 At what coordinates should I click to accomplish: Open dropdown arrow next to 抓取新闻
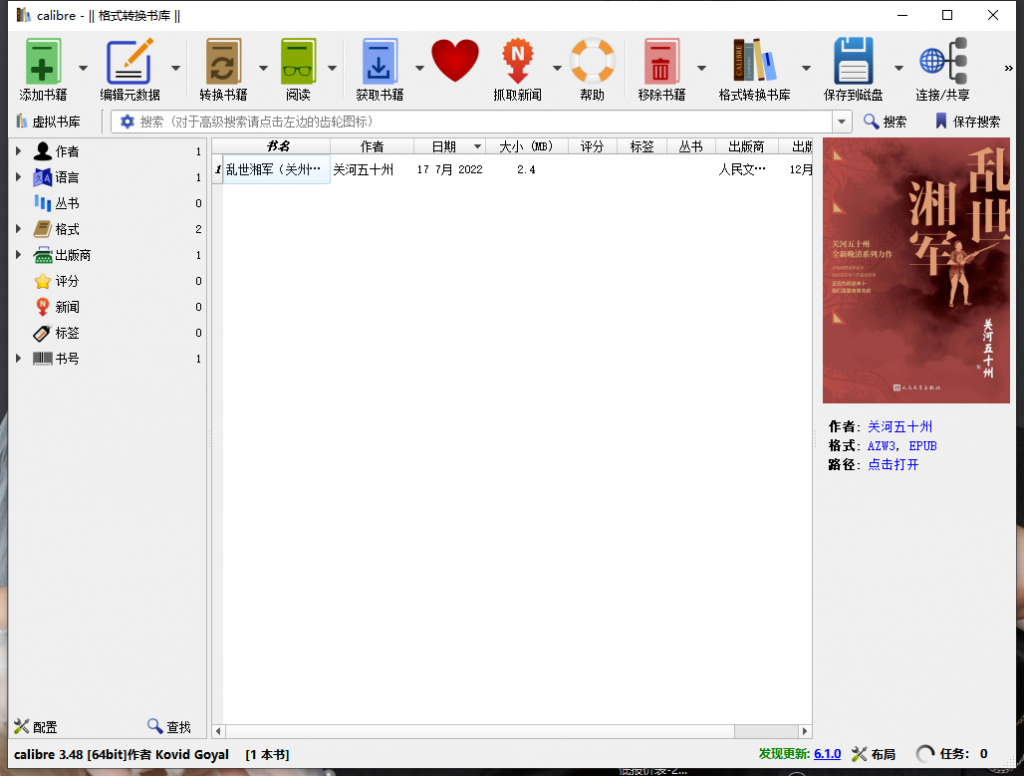(x=557, y=68)
